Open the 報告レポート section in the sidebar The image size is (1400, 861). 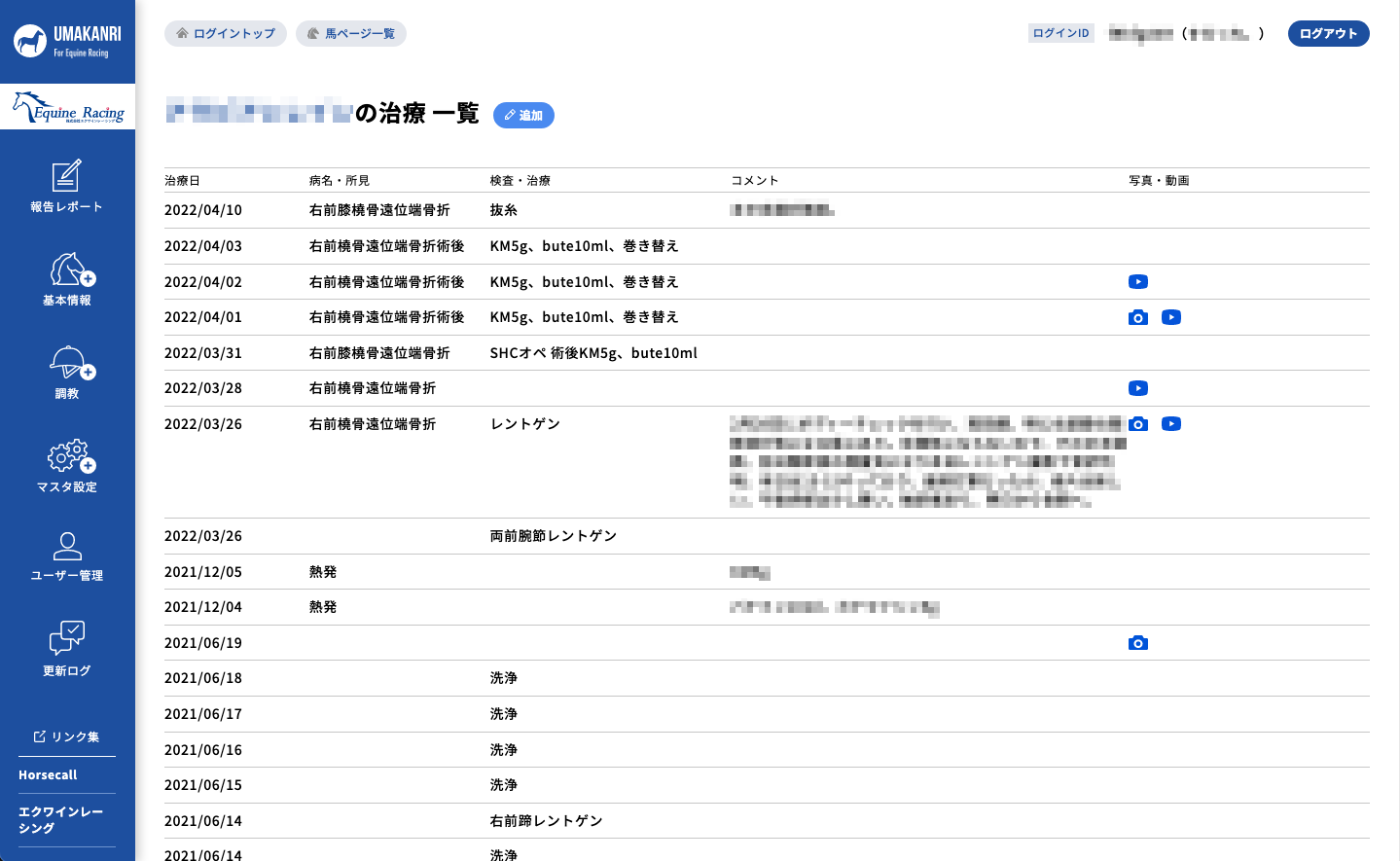[x=66, y=185]
